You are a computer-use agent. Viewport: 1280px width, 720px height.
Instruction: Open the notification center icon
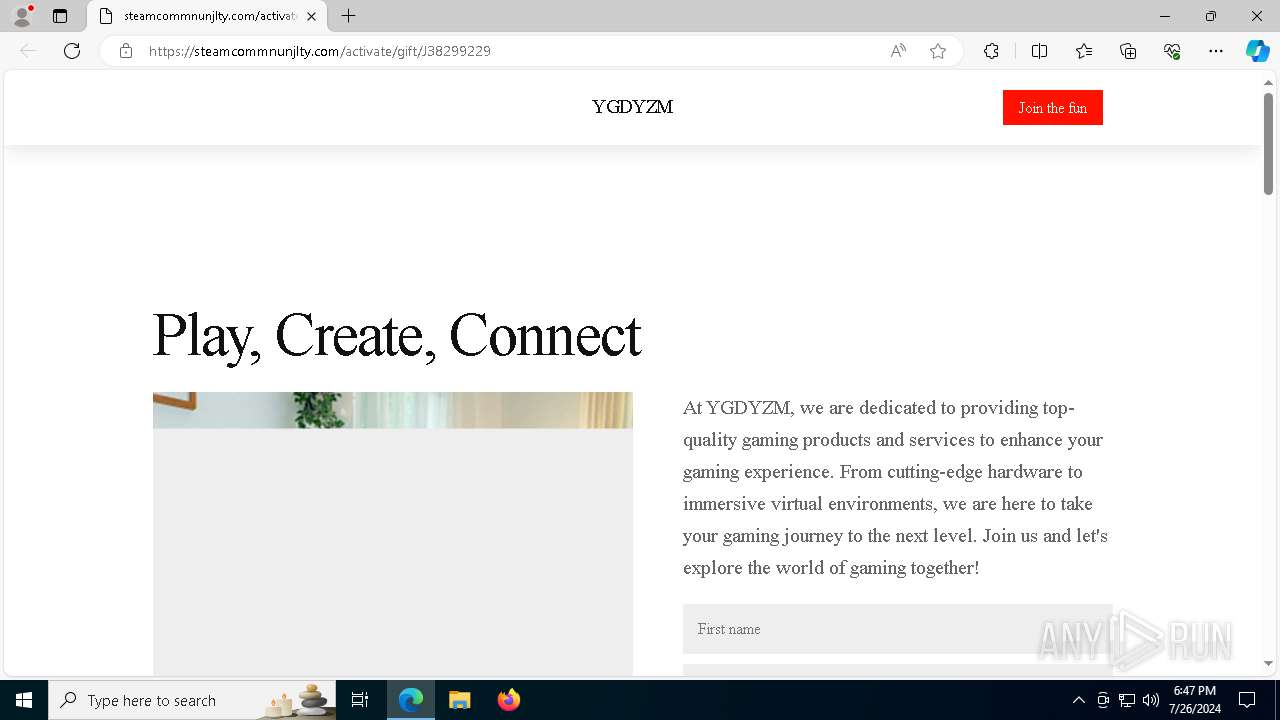(x=1247, y=700)
